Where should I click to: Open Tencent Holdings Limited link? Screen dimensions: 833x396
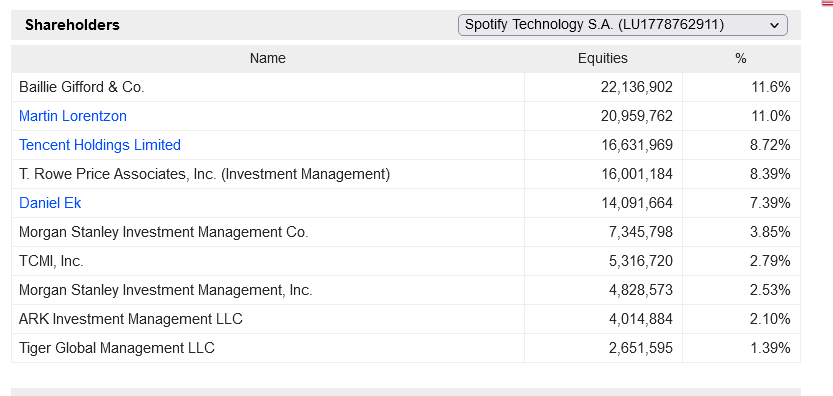pos(100,145)
